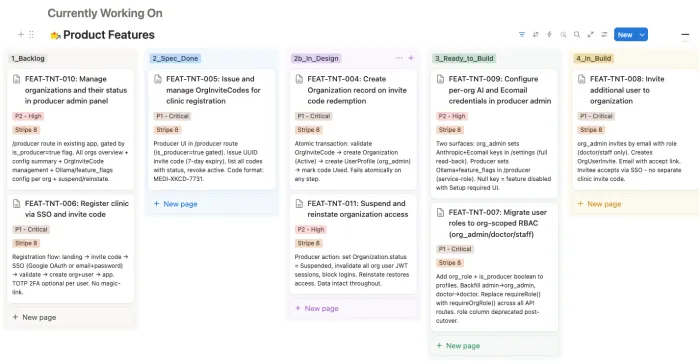This screenshot has height=364, width=700.
Task: Click the plus icon in 2b_In_Design column header
Action: (x=411, y=58)
